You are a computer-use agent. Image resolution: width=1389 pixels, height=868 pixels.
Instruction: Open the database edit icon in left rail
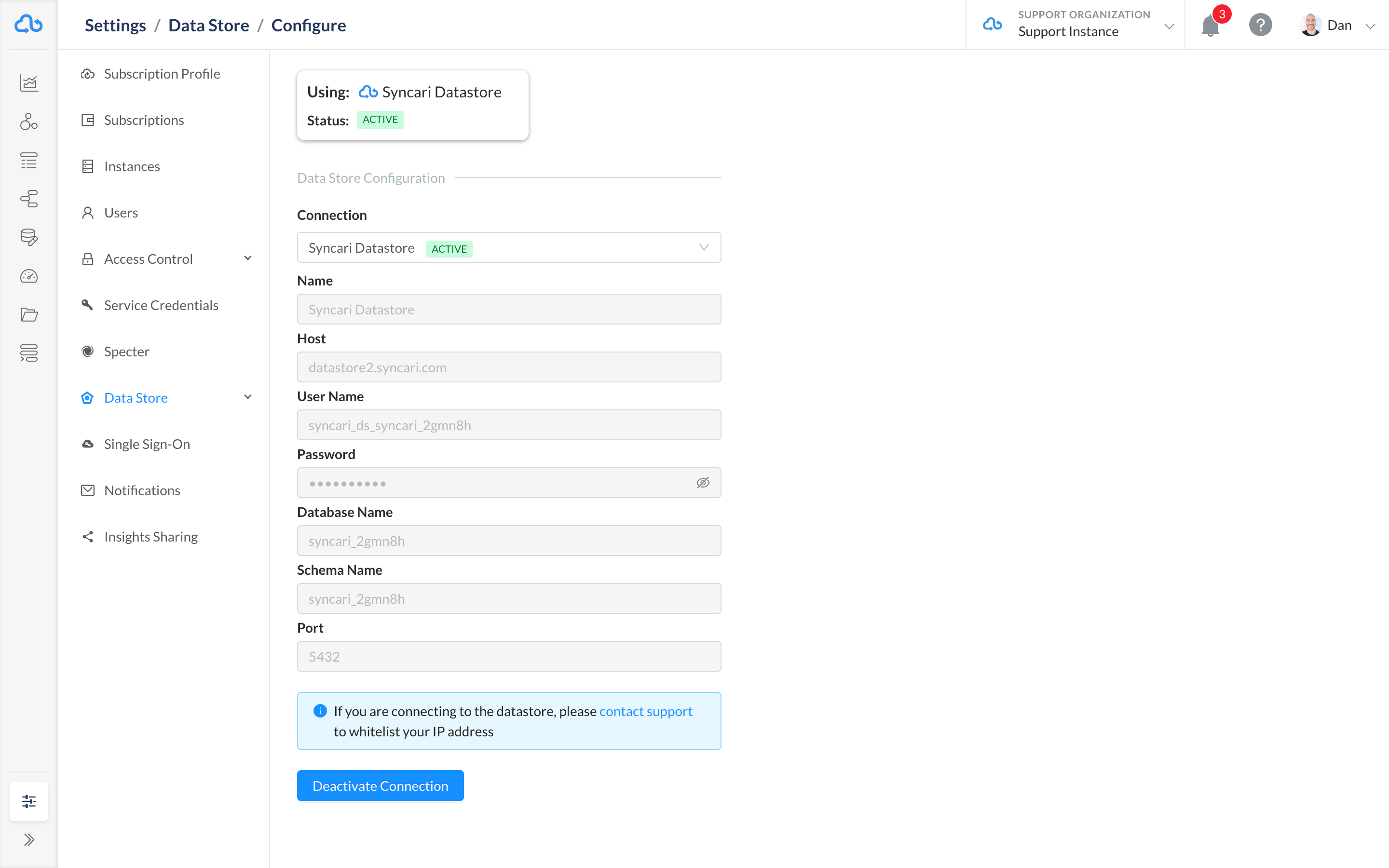pyautogui.click(x=29, y=237)
